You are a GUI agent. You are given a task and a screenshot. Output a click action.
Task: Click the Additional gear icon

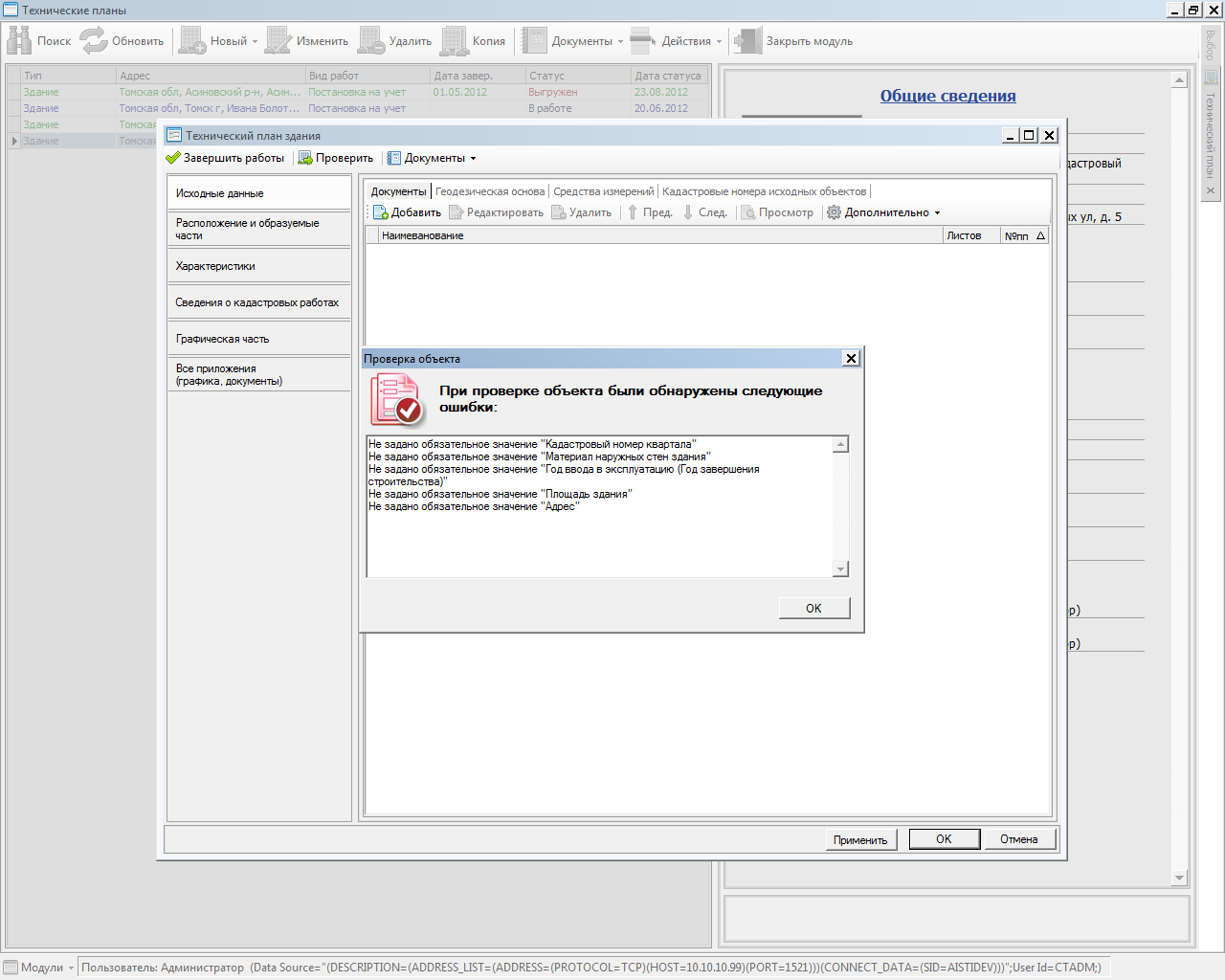coord(834,212)
